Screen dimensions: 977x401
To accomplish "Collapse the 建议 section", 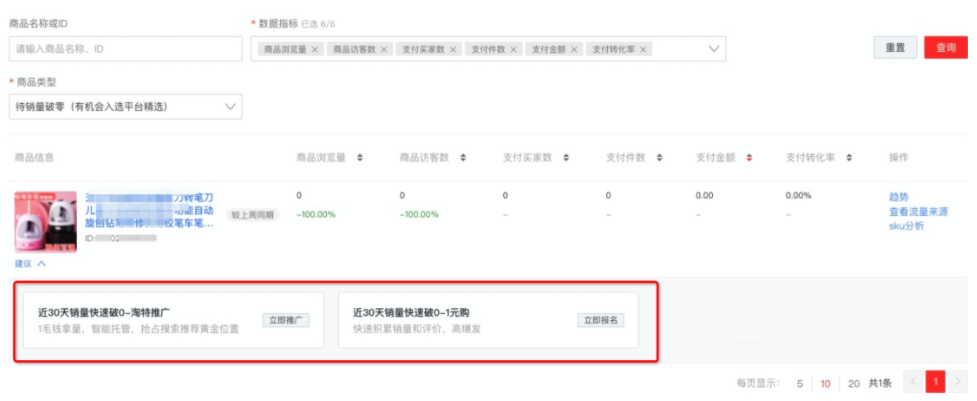I will (30, 264).
